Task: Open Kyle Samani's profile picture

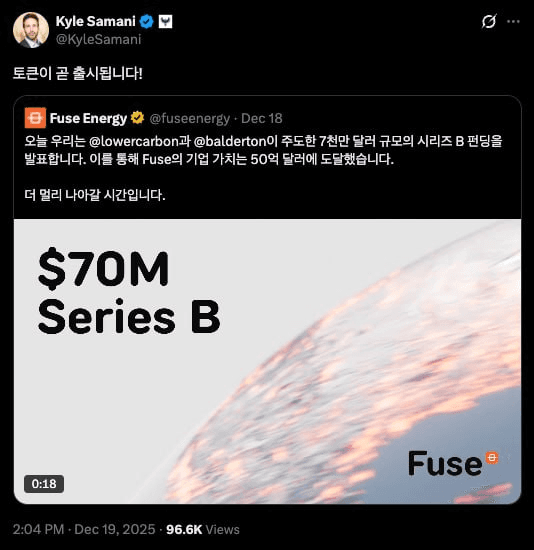Action: (x=31, y=30)
